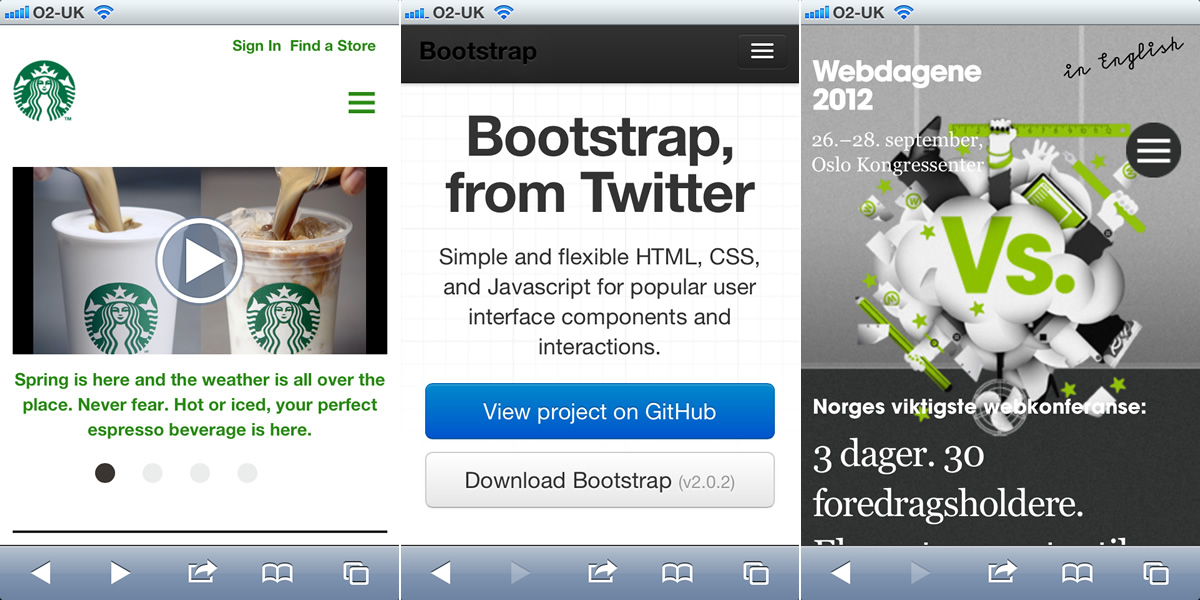1200x600 pixels.
Task: Select the fourth carousel dot on Starbucks
Action: [x=247, y=473]
